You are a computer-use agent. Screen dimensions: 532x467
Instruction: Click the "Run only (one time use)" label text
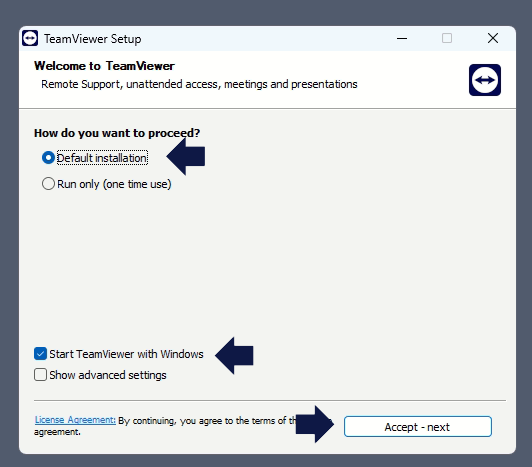tap(114, 184)
